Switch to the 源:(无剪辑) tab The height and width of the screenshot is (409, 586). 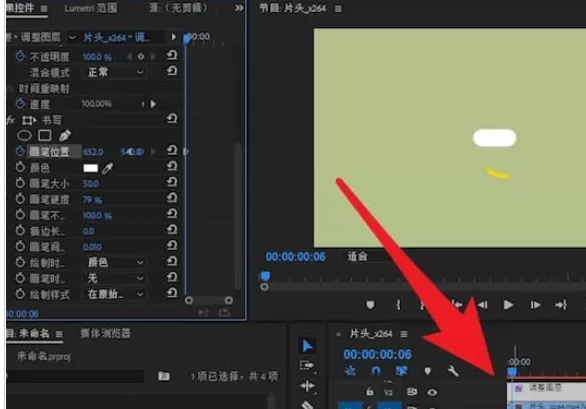pyautogui.click(x=178, y=8)
